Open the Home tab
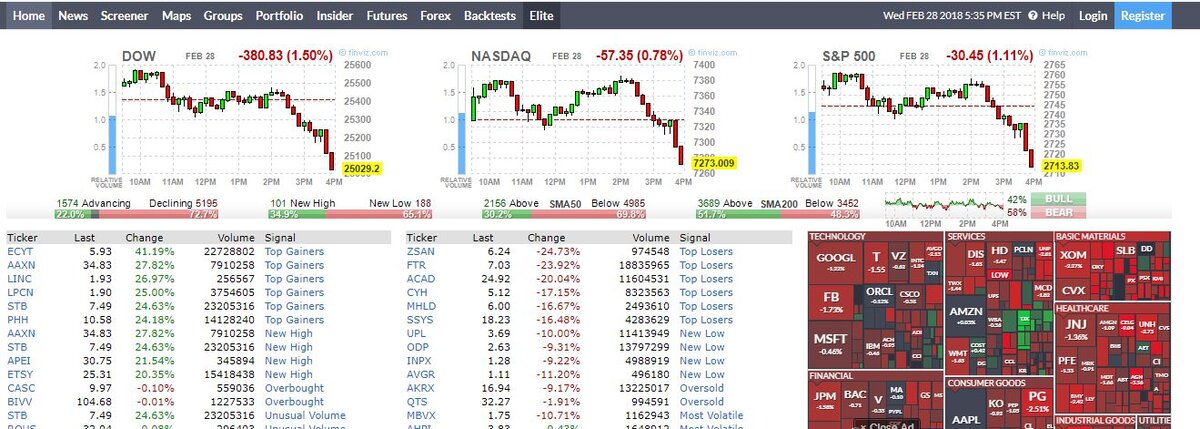 click(x=29, y=16)
